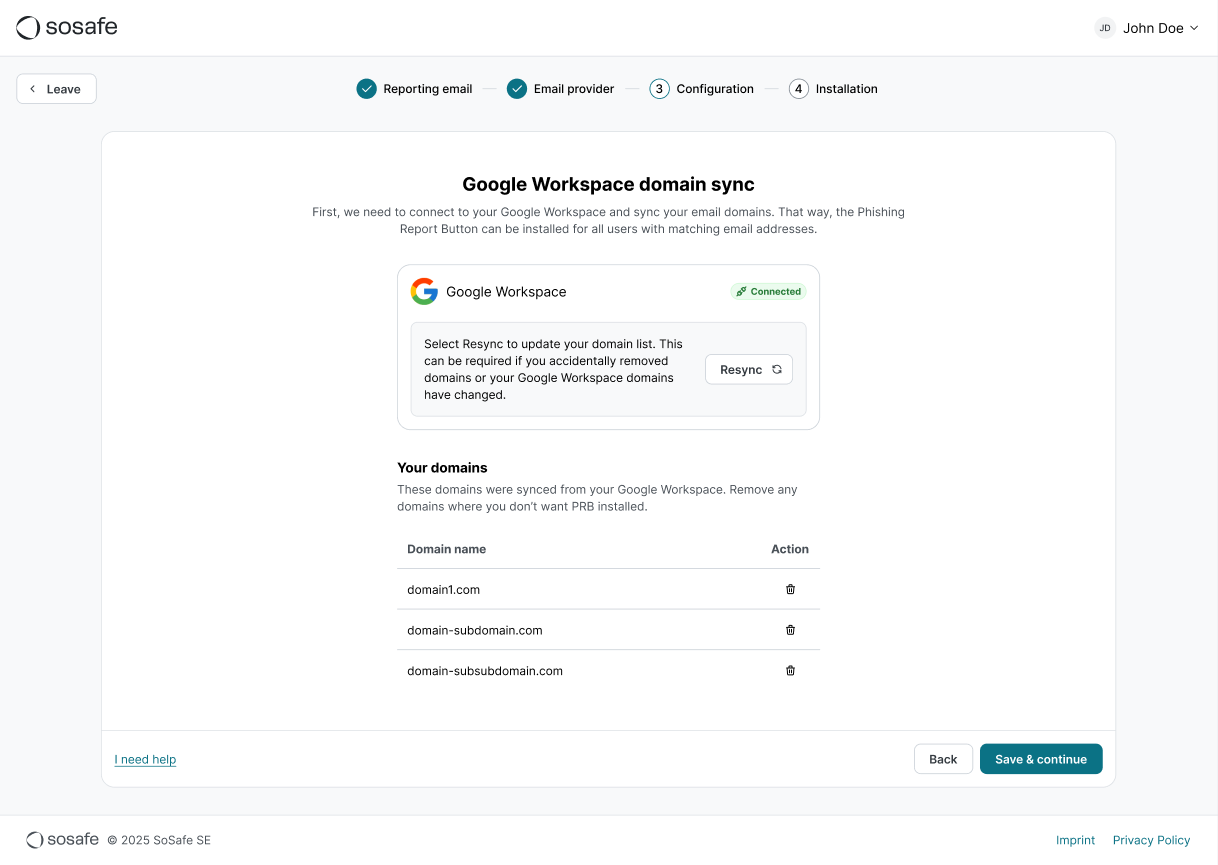Click the Email provider checkmark icon
This screenshot has width=1218, height=865.
tap(516, 89)
